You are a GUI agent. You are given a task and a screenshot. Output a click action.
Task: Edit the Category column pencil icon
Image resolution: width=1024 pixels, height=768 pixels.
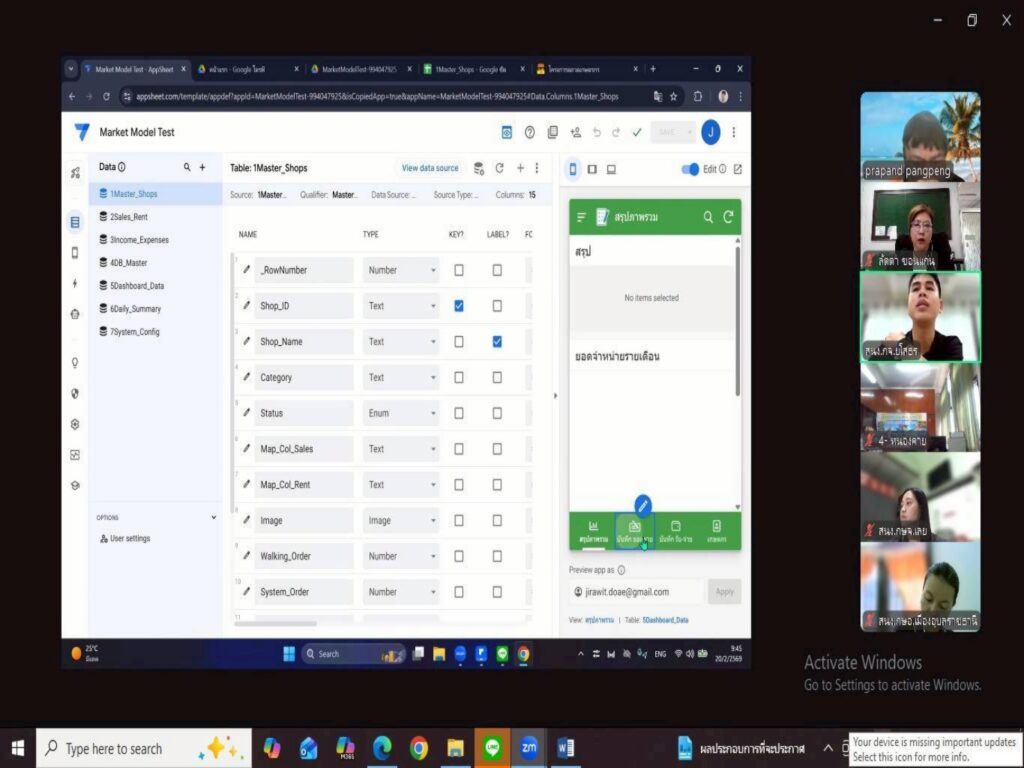(x=246, y=377)
